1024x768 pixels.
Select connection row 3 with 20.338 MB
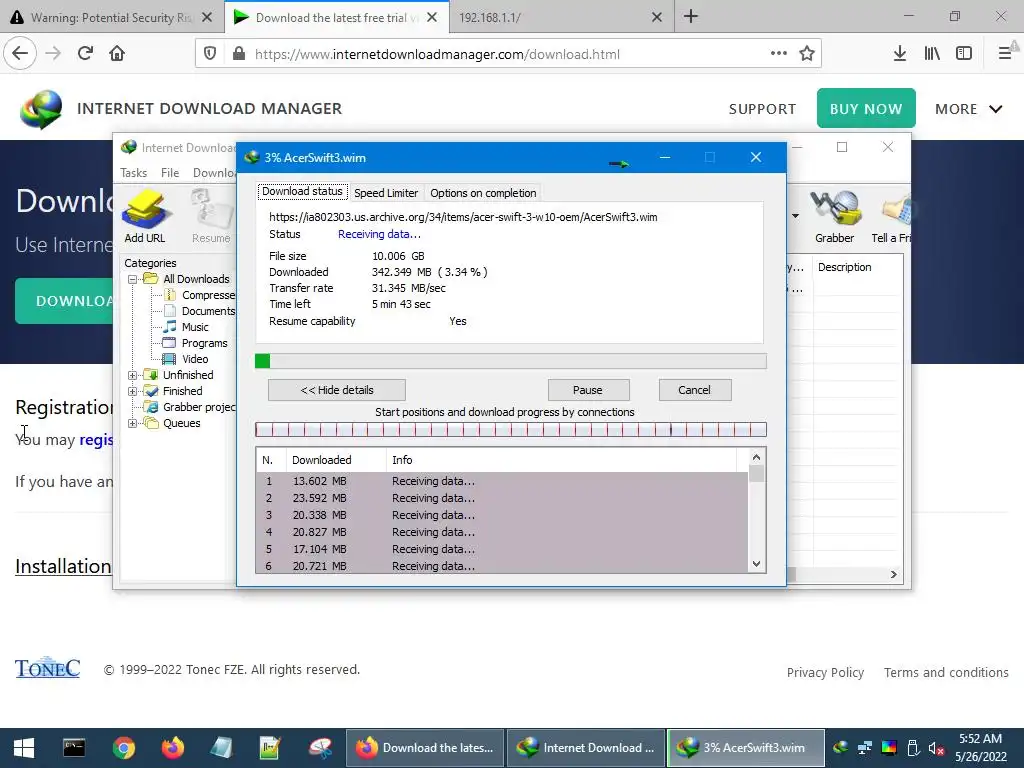coord(502,515)
